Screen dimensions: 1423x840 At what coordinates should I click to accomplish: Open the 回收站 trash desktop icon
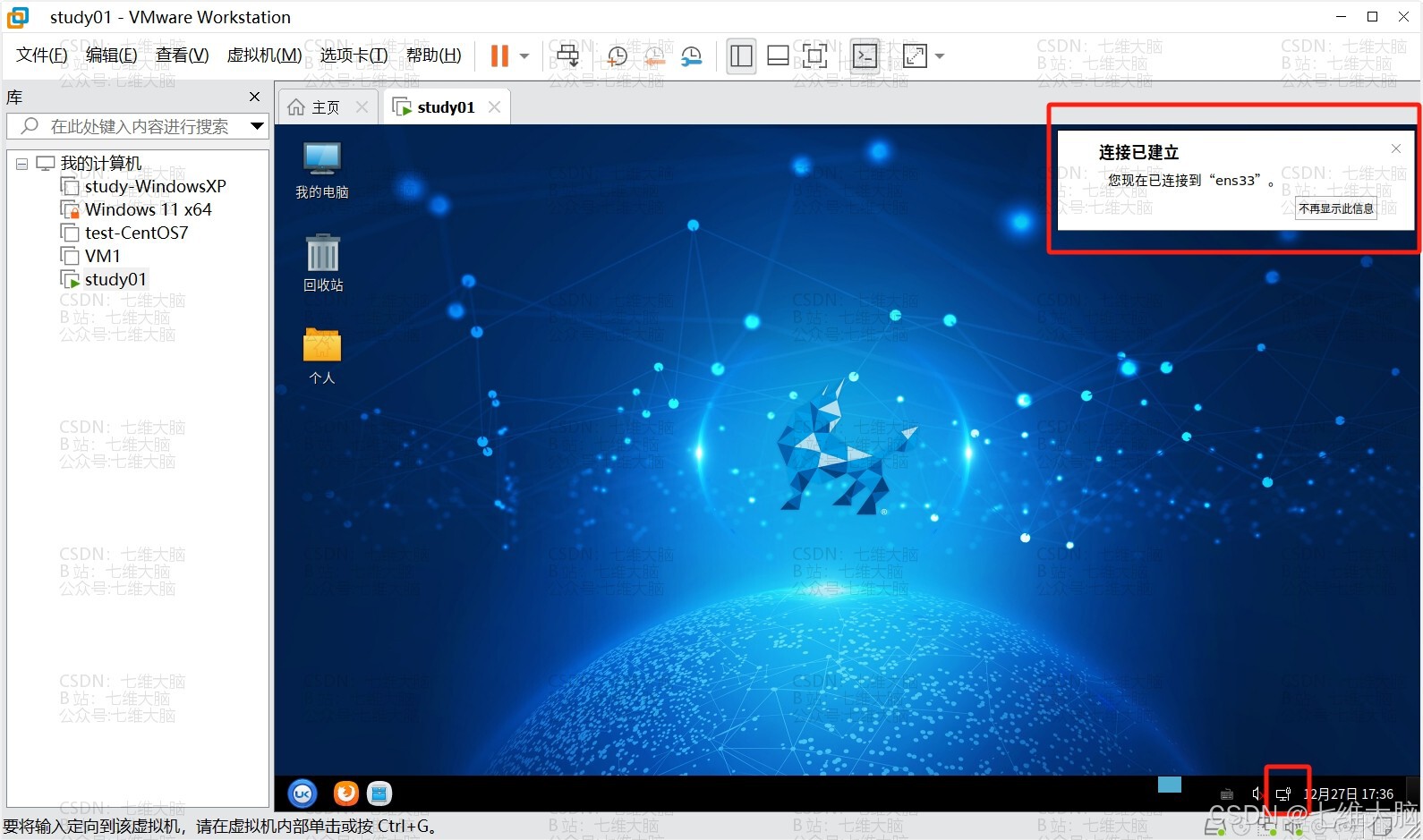click(x=322, y=263)
